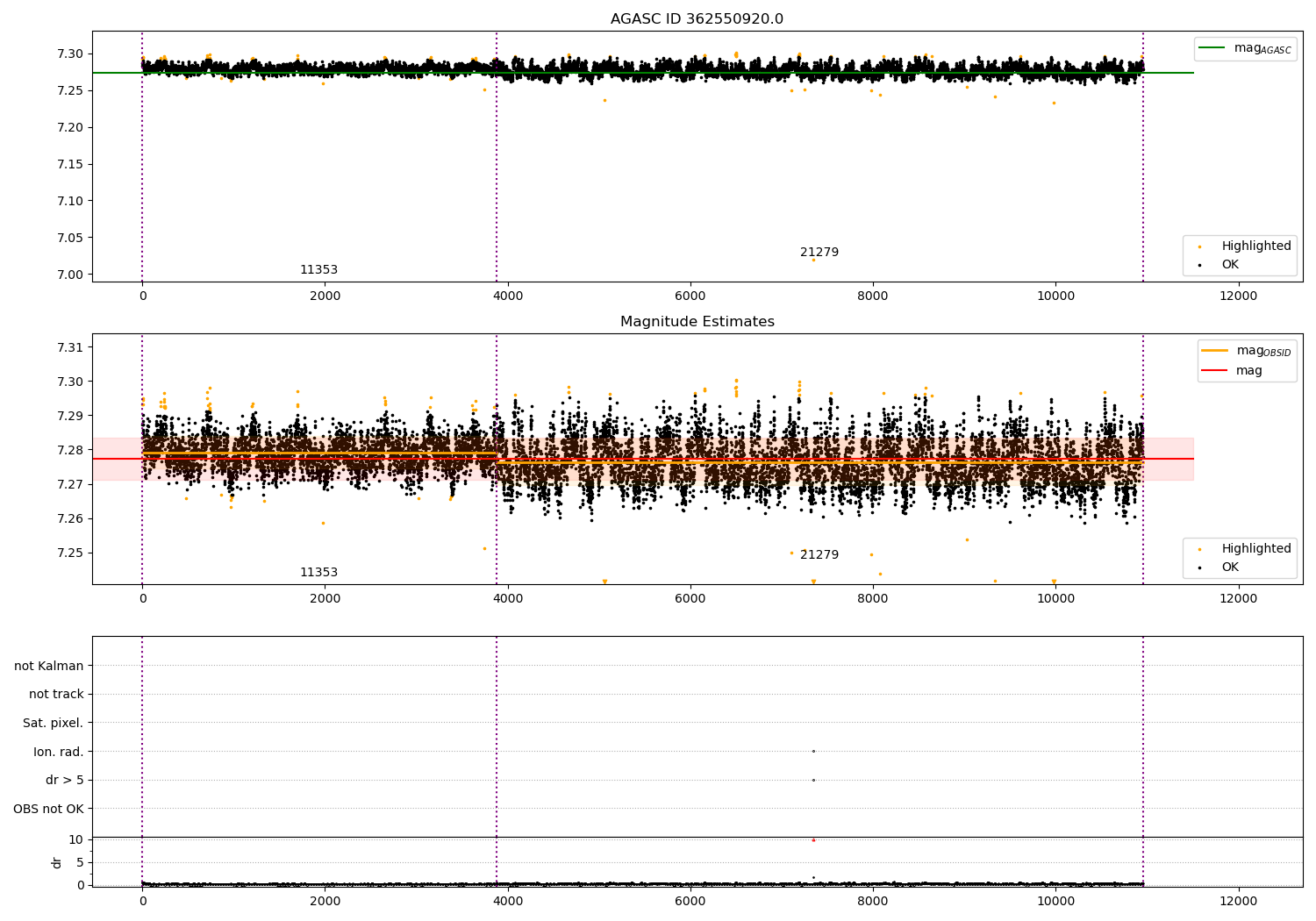Click the 2000 x-tick under the bottom plot
The height and width of the screenshot is (921, 1316).
[x=325, y=901]
